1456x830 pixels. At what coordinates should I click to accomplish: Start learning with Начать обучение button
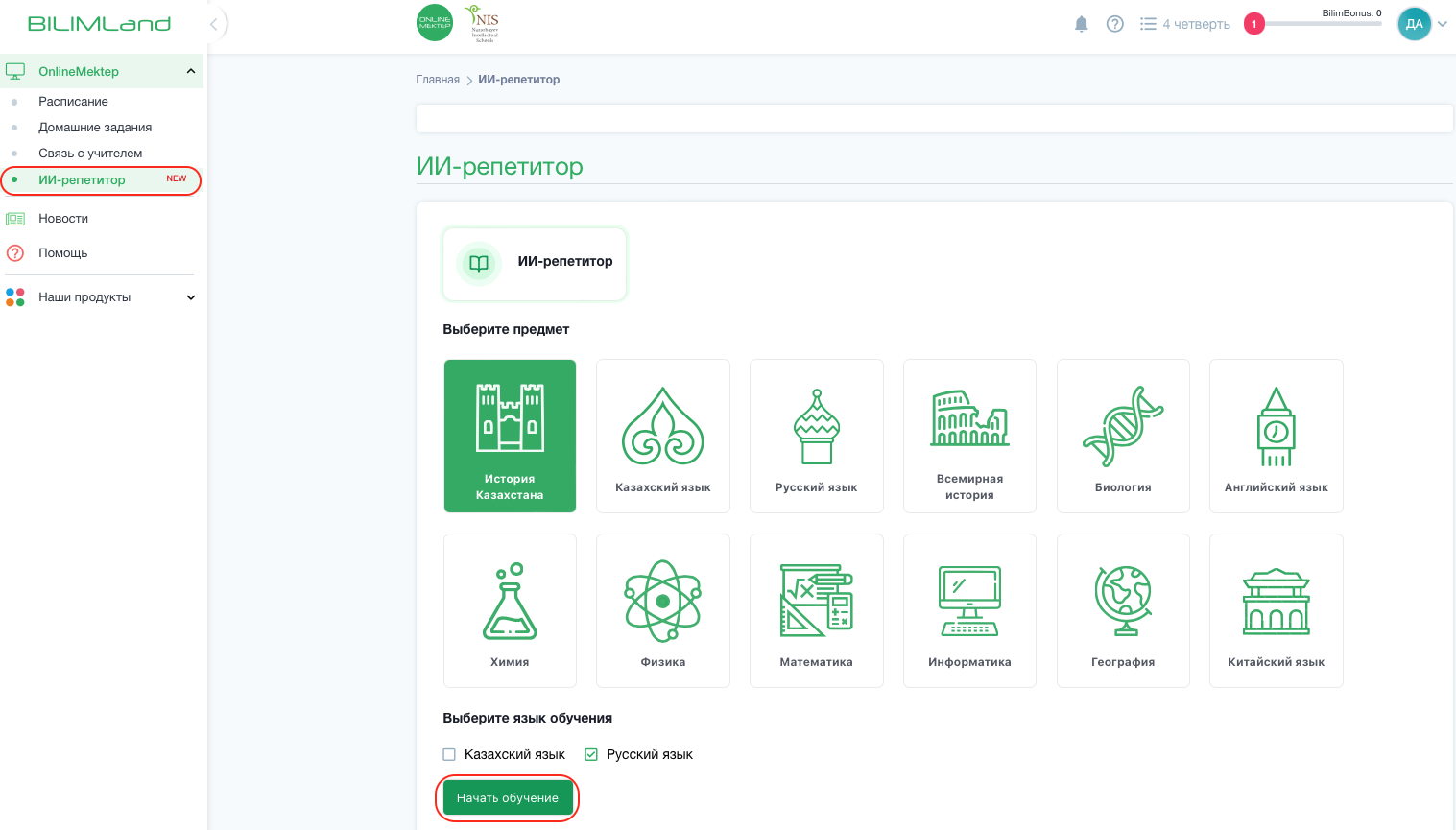click(508, 798)
